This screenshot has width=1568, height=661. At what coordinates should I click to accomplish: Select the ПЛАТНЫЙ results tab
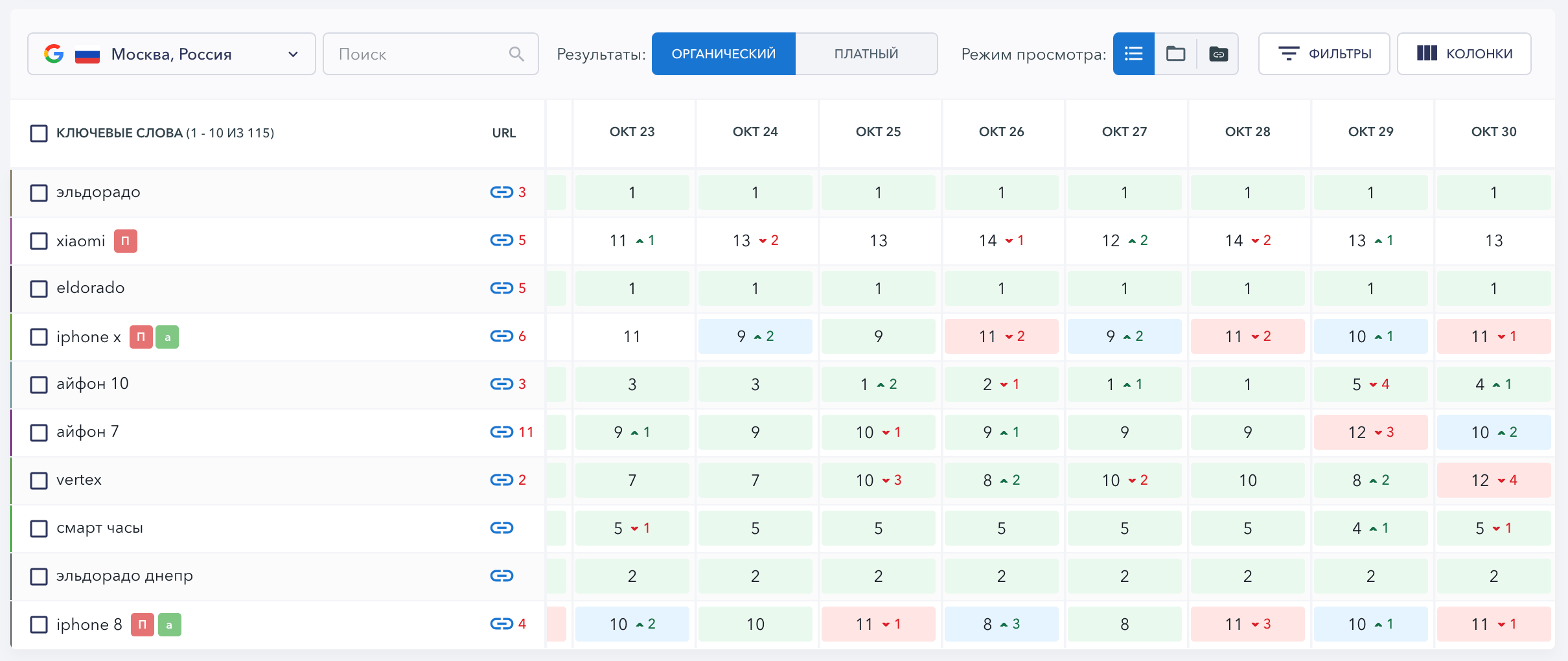(x=866, y=54)
